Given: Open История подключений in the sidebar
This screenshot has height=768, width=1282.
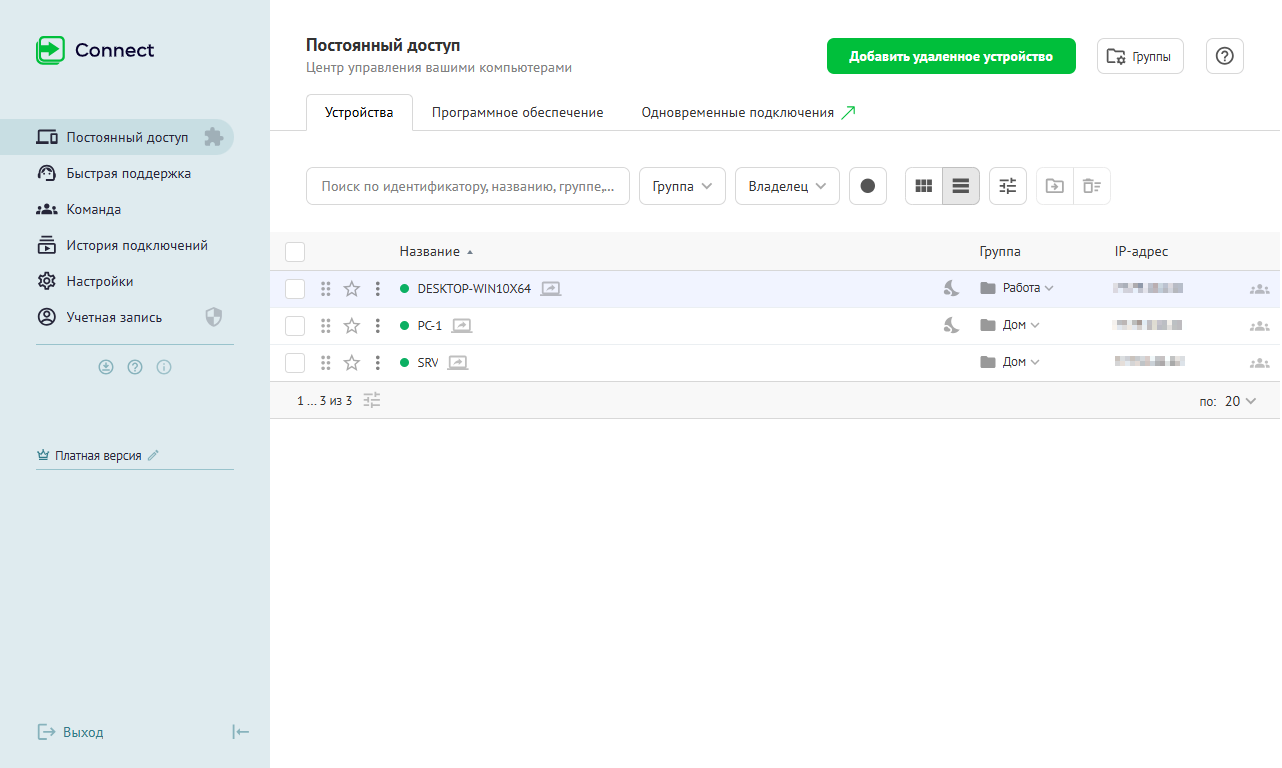Looking at the screenshot, I should point(137,246).
